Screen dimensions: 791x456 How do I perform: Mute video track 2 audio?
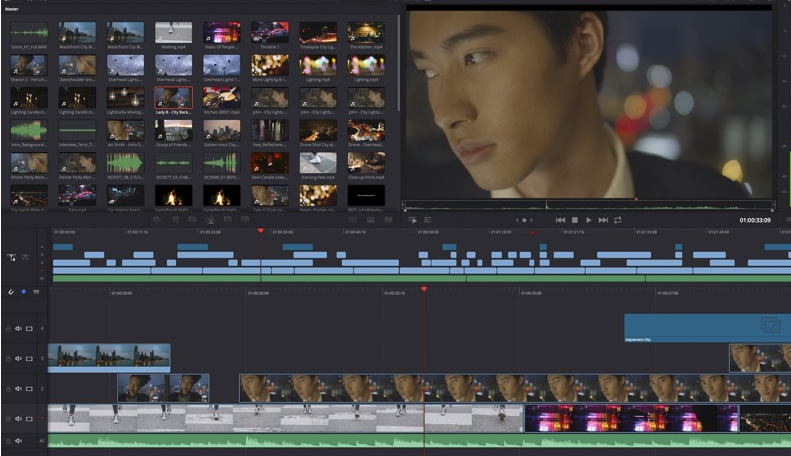click(19, 389)
